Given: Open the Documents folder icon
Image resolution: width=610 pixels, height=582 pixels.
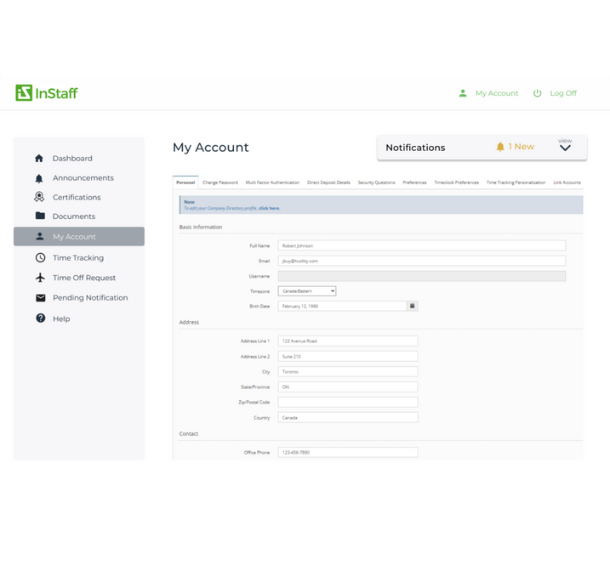Looking at the screenshot, I should 39,216.
